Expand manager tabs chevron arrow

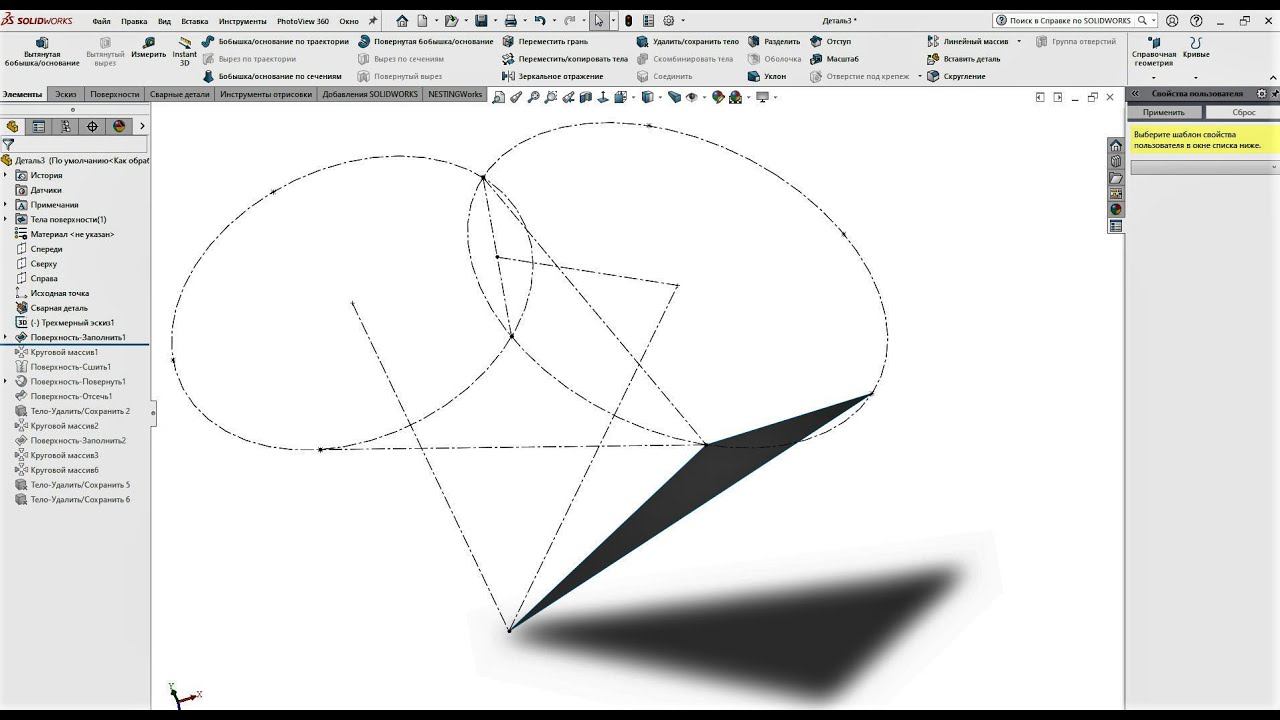pyautogui.click(x=142, y=126)
